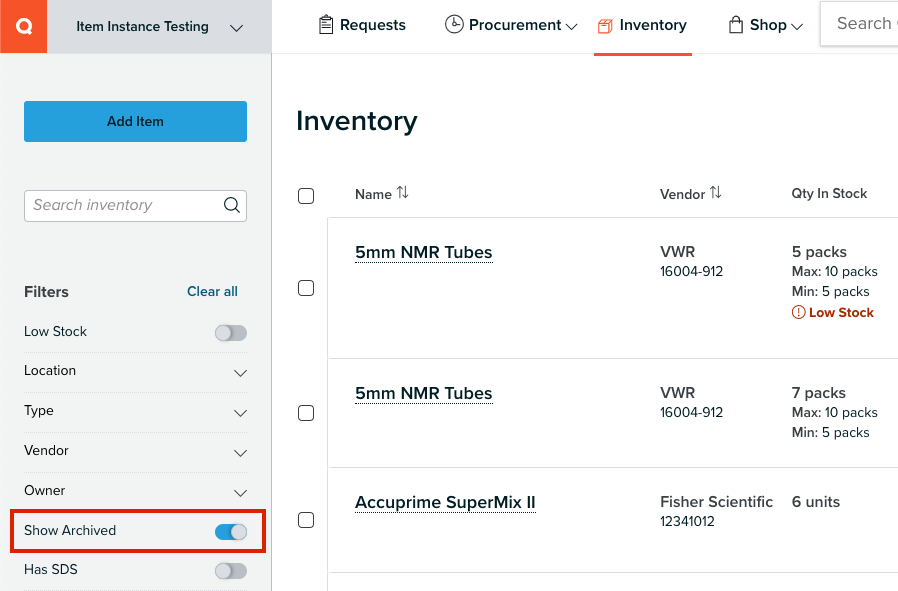This screenshot has height=591, width=898.
Task: Click the magnifier icon in Search inventory
Action: [x=231, y=205]
